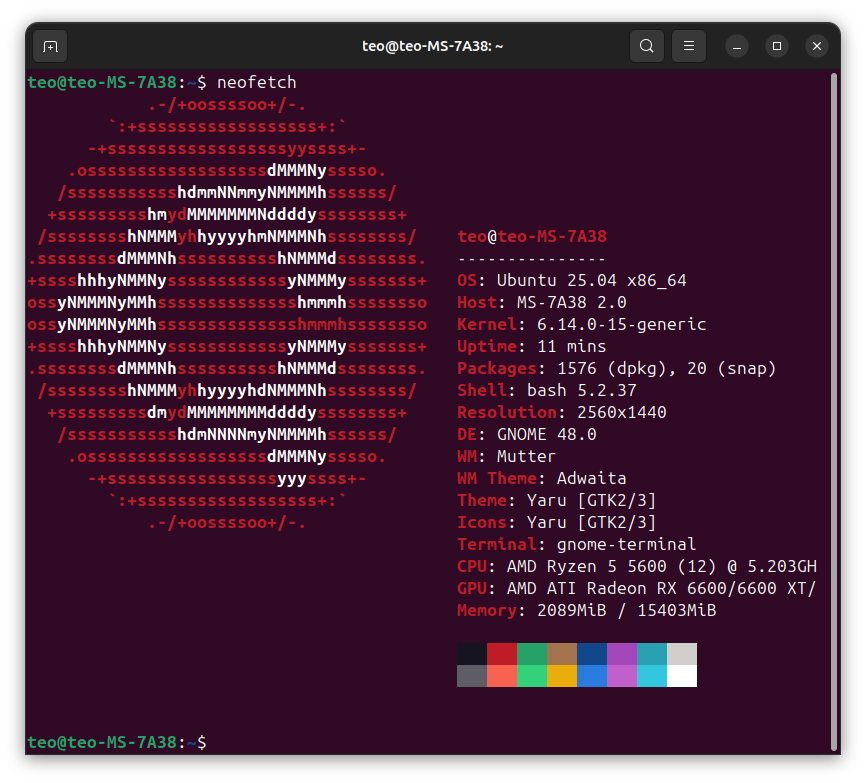Click the brown palette block

(562, 654)
